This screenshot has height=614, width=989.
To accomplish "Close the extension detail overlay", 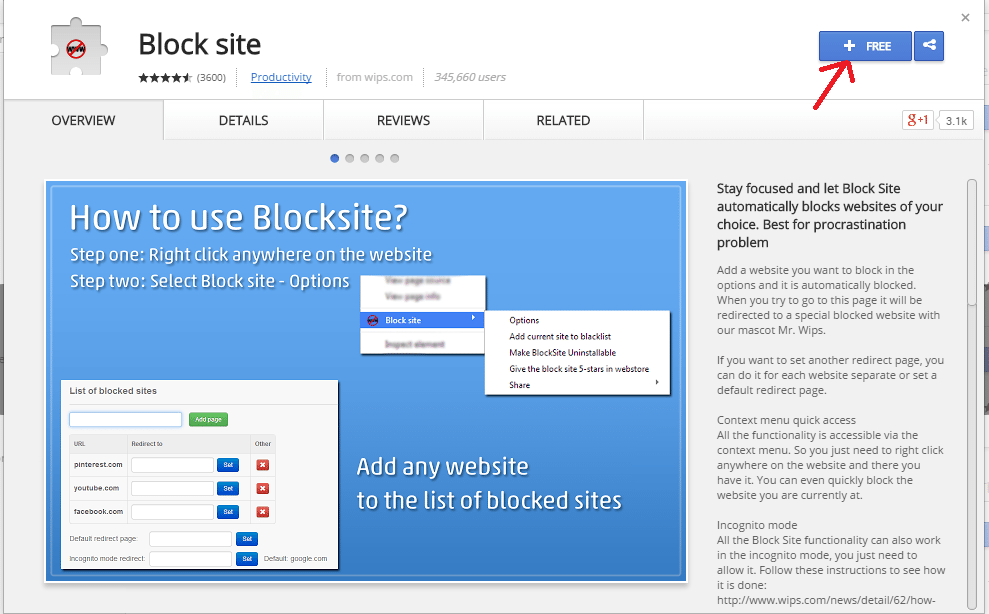I will coord(965,18).
